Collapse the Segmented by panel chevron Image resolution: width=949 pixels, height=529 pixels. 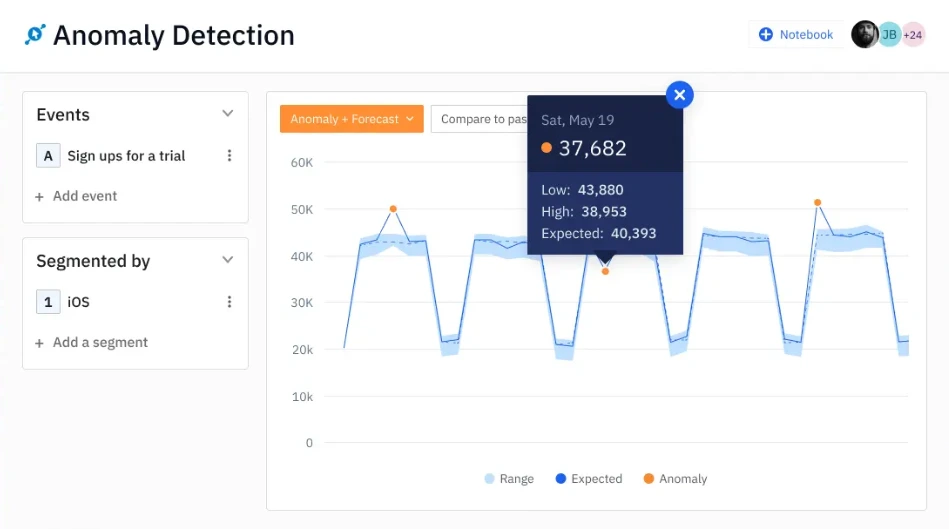coord(228,260)
